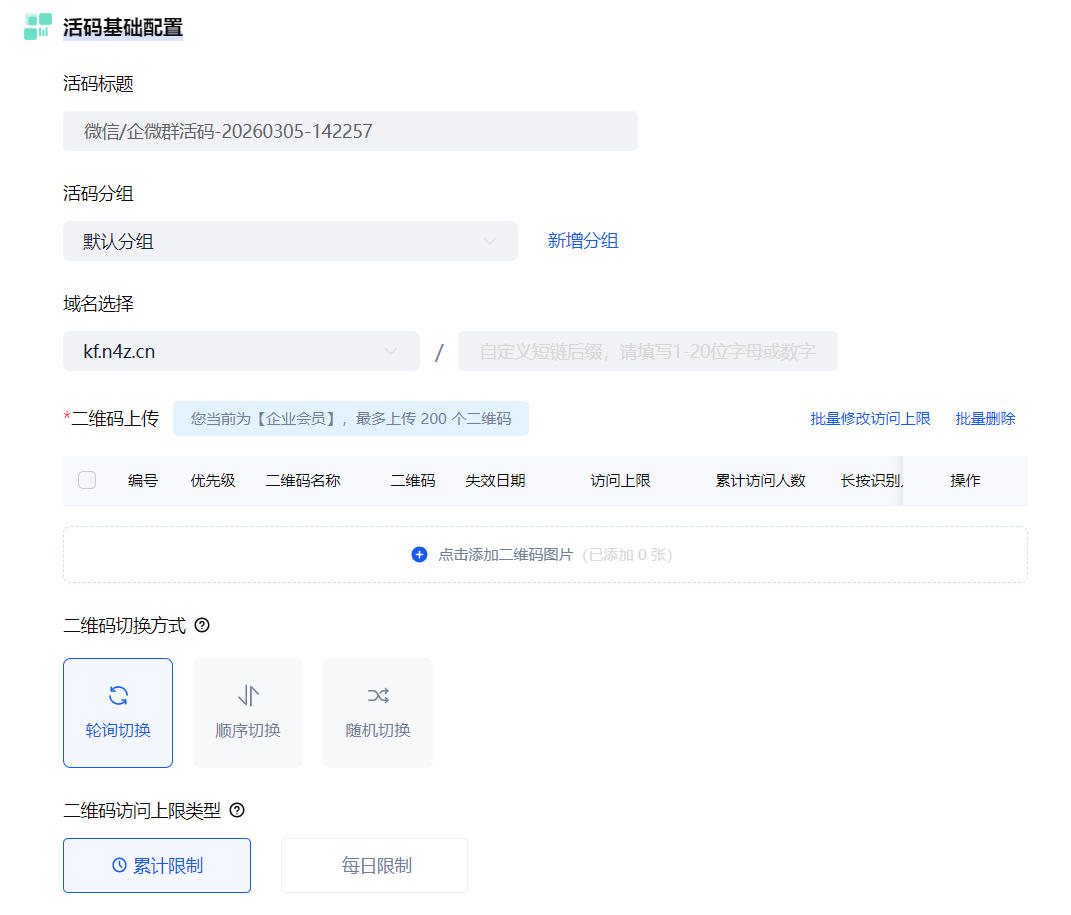Image resolution: width=1071 pixels, height=915 pixels.
Task: Open the 默认分组 group dropdown
Action: tap(290, 241)
